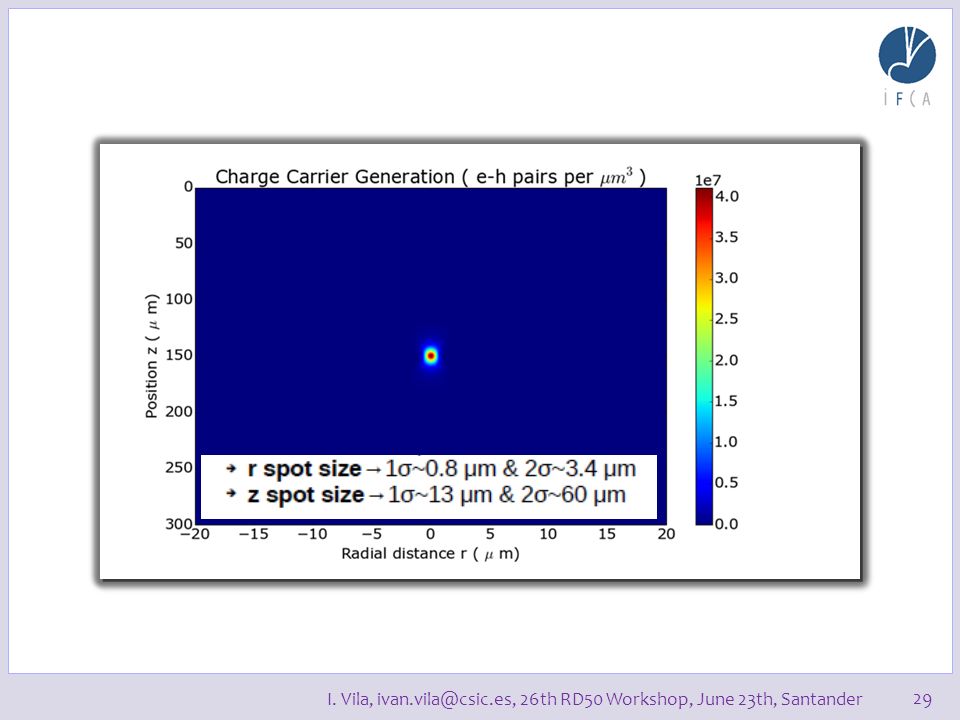Click the footer text with ivan.vila@csic.es

(x=594, y=699)
